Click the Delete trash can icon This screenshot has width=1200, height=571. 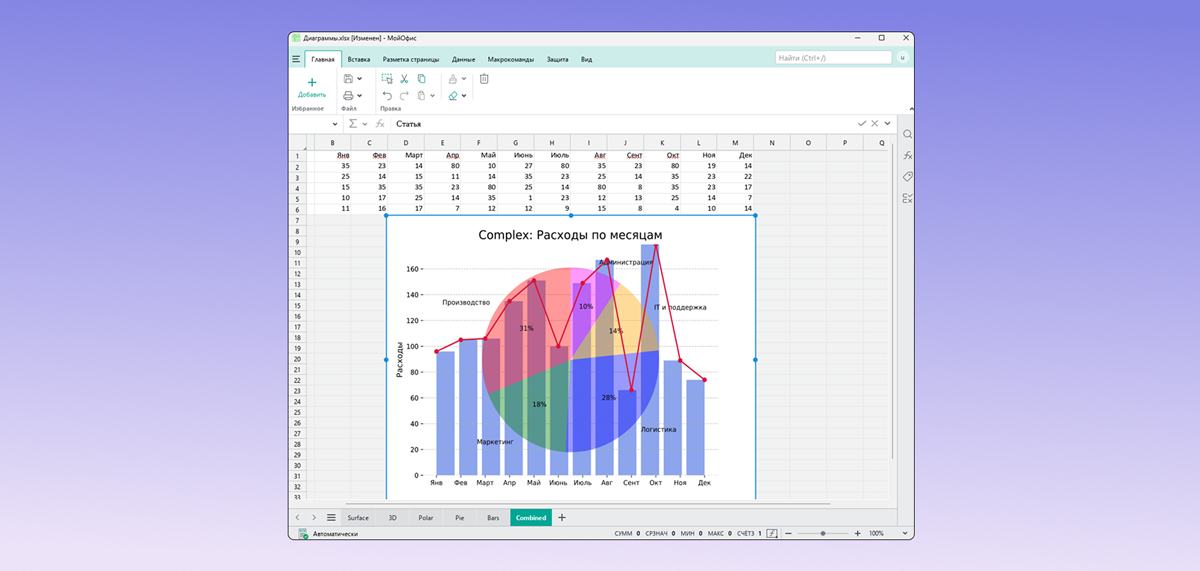[x=484, y=78]
